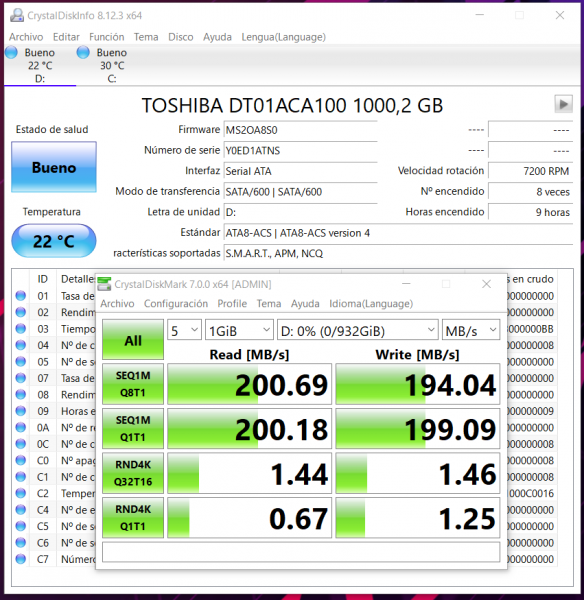Screen dimensions: 584x600
Task: Click status orb for attribute 0A
Action: click(21, 427)
